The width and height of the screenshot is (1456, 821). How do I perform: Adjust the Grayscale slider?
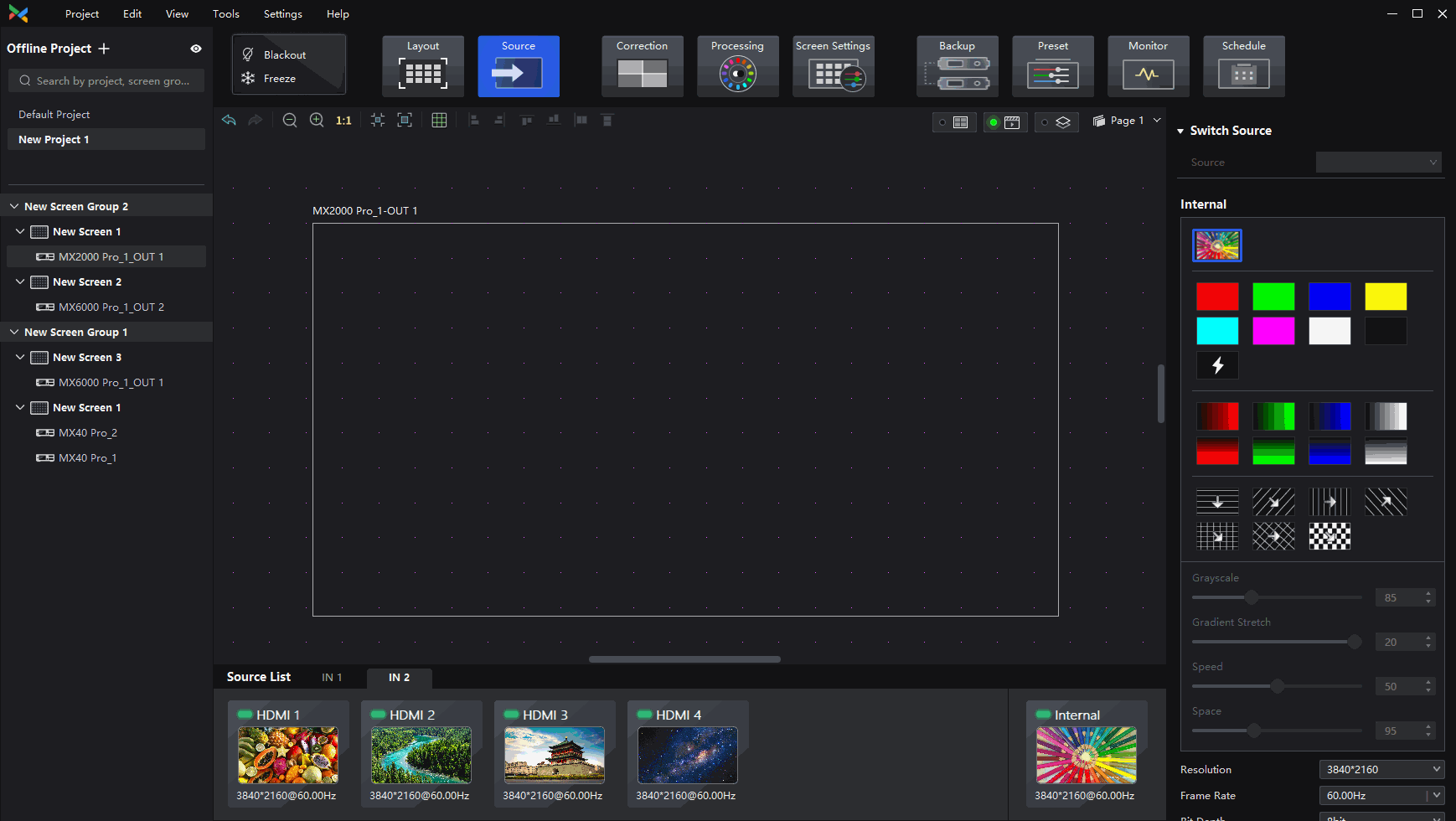coord(1252,597)
